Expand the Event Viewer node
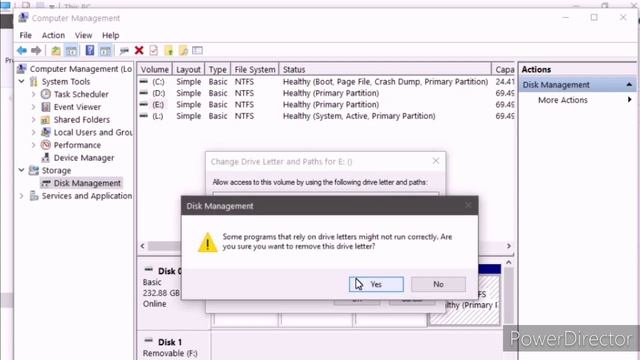The width and height of the screenshot is (640, 360). click(x=33, y=107)
